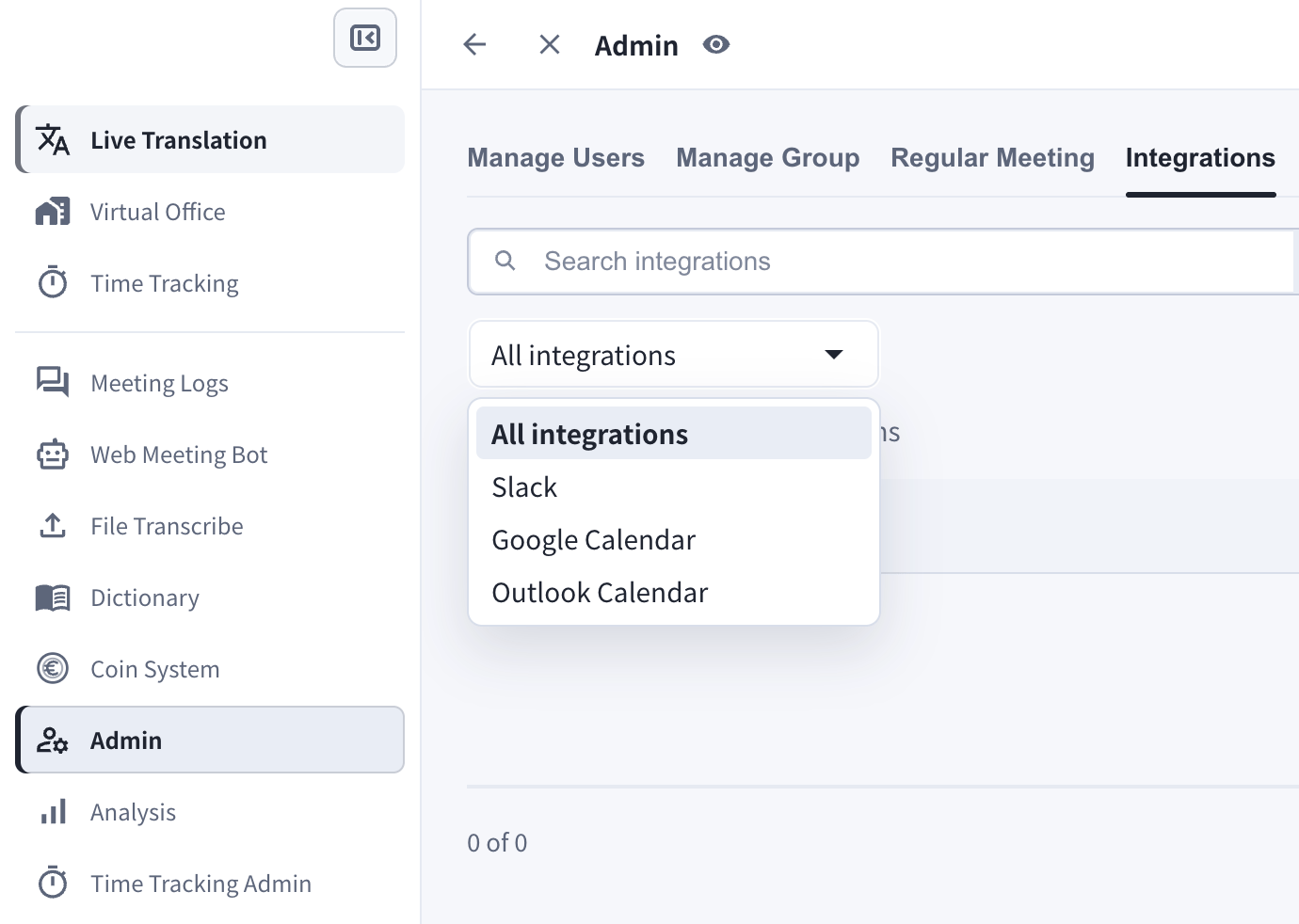This screenshot has height=924, width=1299.
Task: Click the Dictionary book icon
Action: [53, 597]
